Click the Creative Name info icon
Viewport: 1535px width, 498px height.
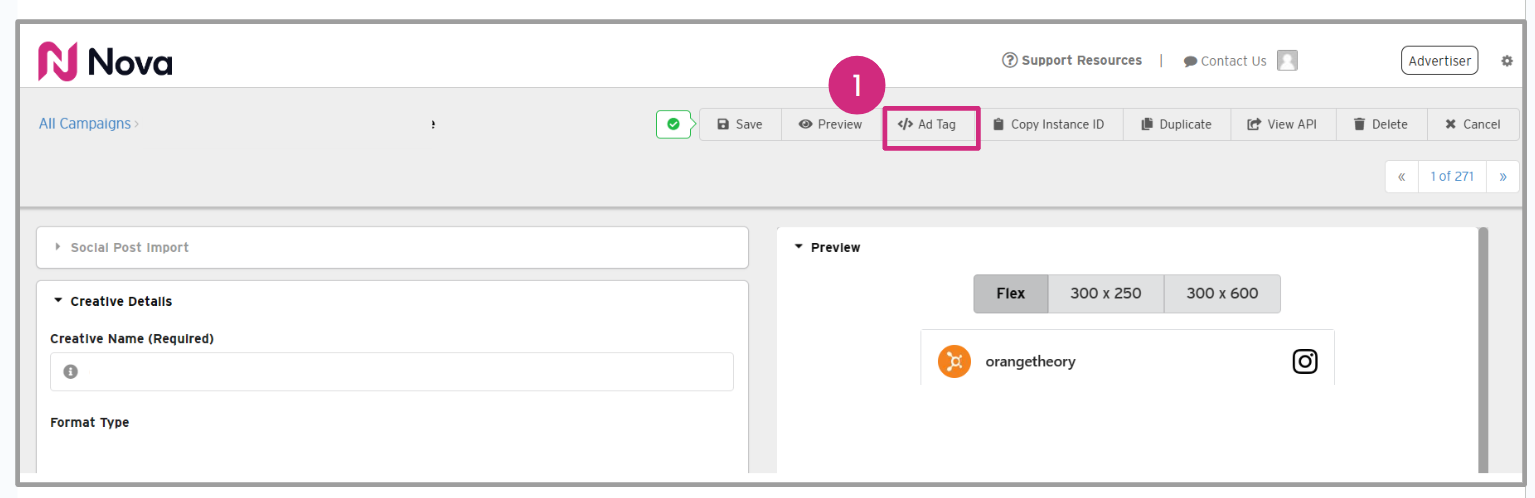tap(70, 371)
